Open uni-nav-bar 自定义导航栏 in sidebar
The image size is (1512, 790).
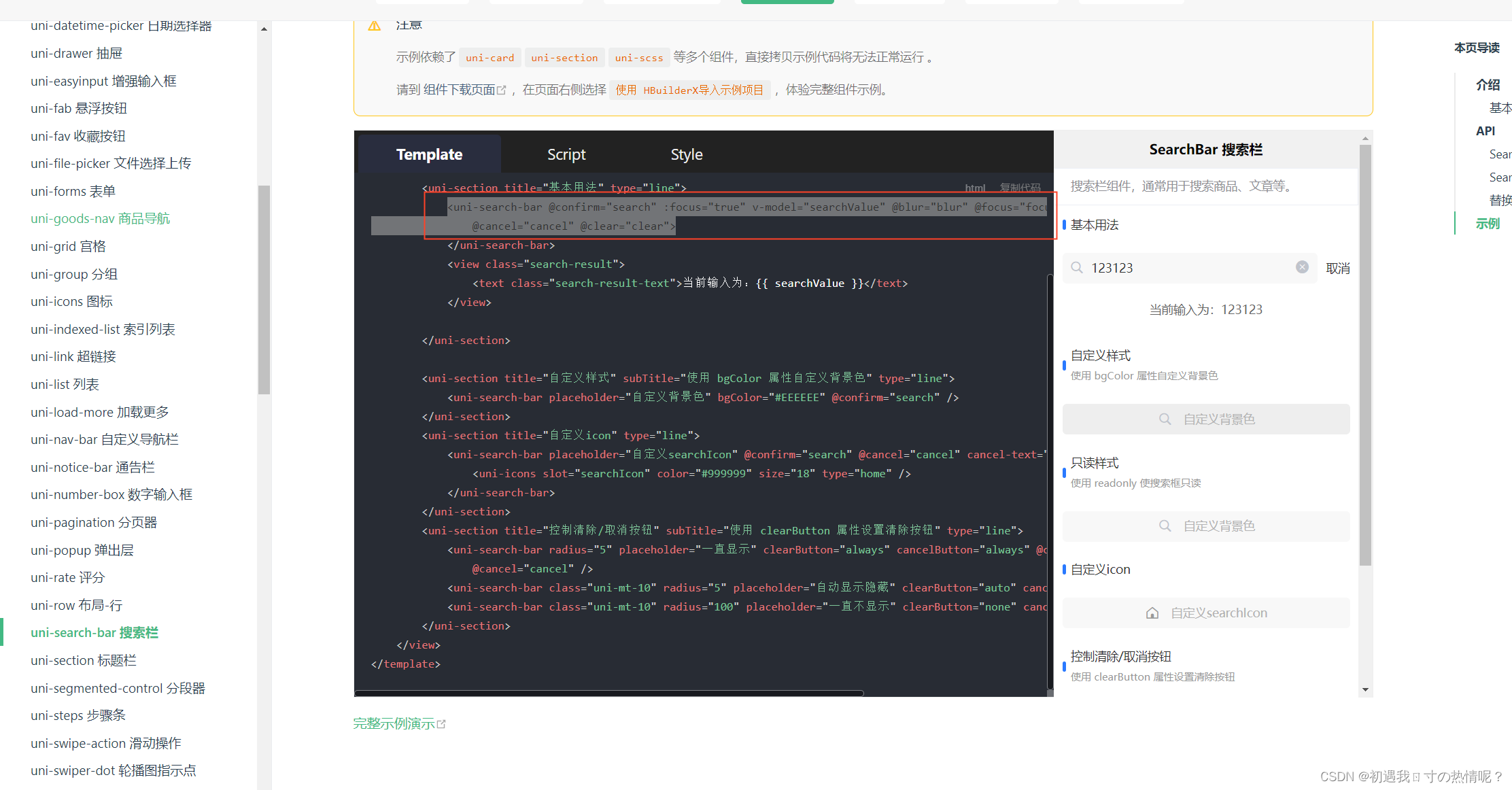tap(105, 439)
